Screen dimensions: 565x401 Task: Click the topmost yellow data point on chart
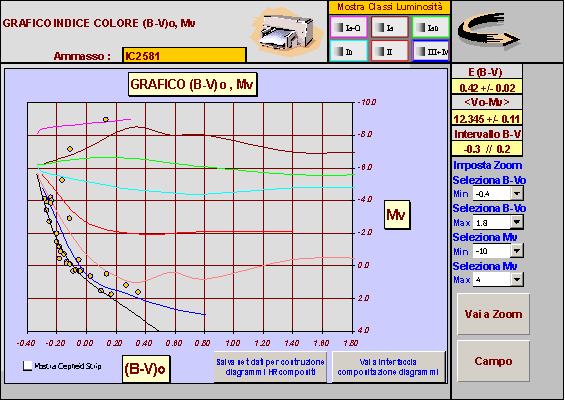(106, 119)
